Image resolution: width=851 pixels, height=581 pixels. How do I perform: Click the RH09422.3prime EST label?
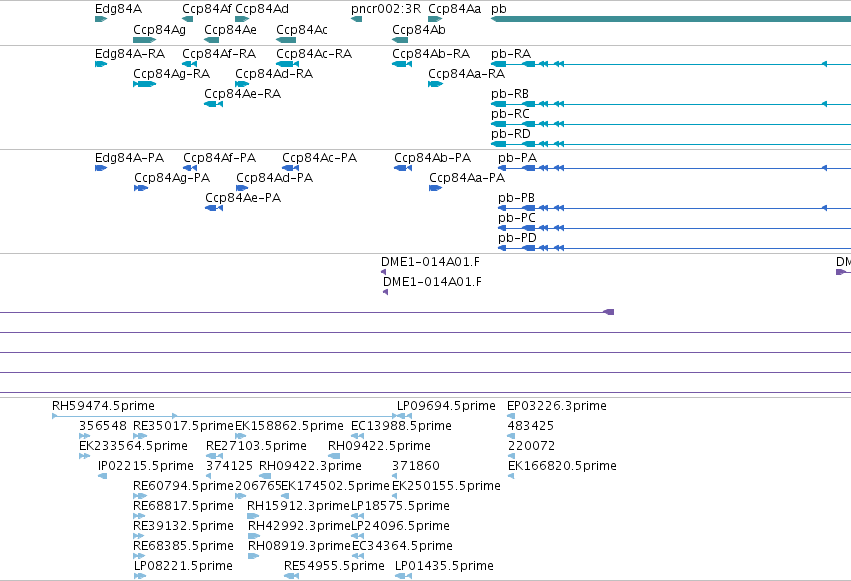(310, 466)
